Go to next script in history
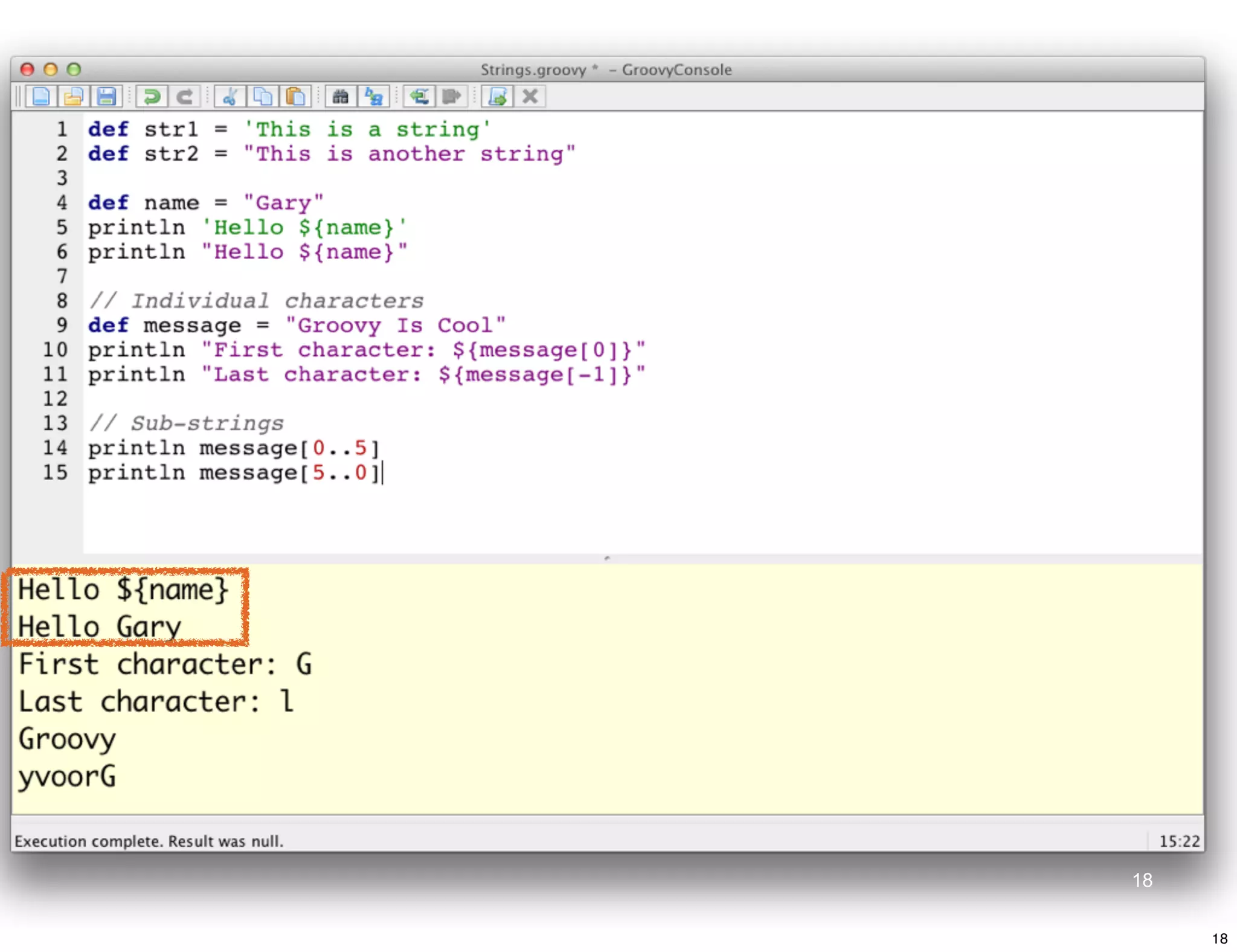1237x952 pixels. click(452, 97)
